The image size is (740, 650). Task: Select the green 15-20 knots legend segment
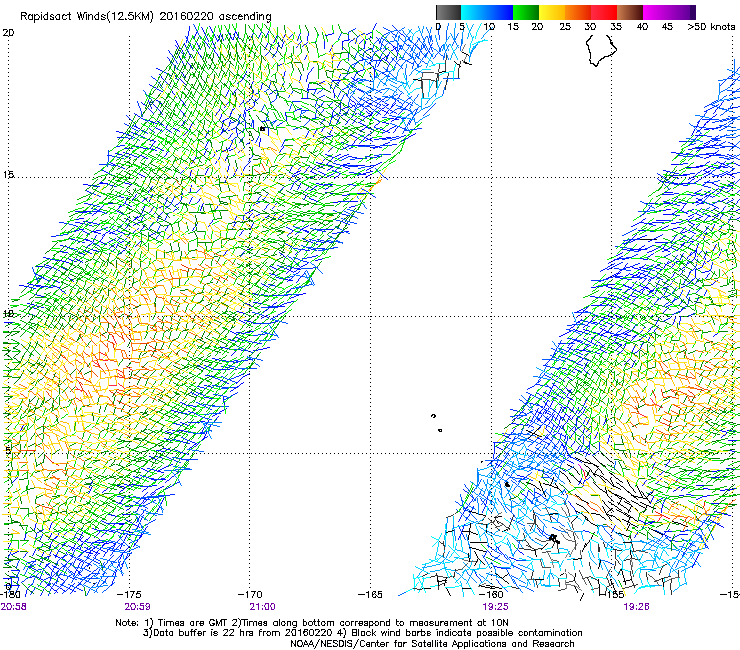(526, 12)
